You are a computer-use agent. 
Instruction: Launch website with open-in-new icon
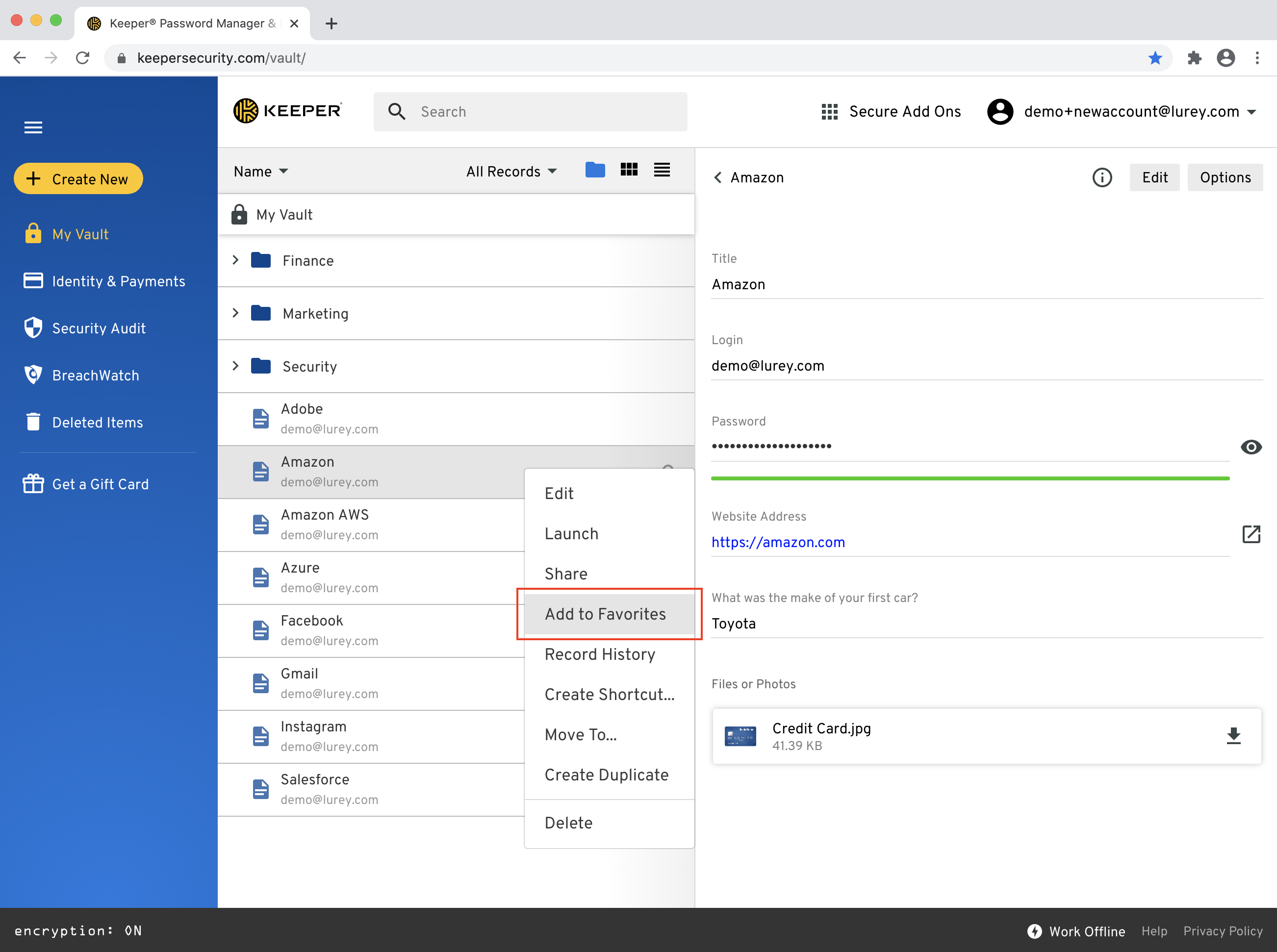(x=1251, y=534)
